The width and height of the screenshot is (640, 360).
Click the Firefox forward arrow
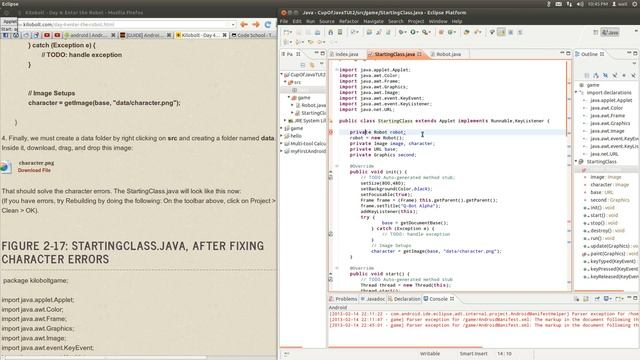point(256,24)
